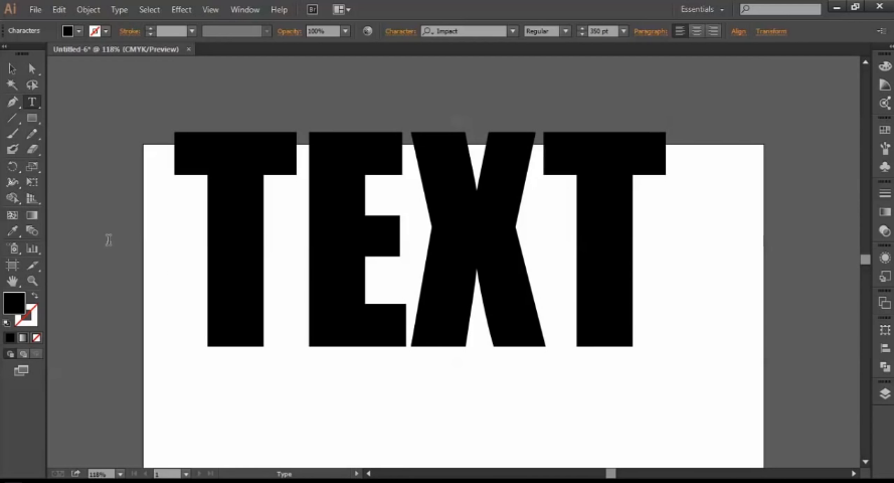This screenshot has height=483, width=894.
Task: Select the Magic Wand tool
Action: (12, 86)
